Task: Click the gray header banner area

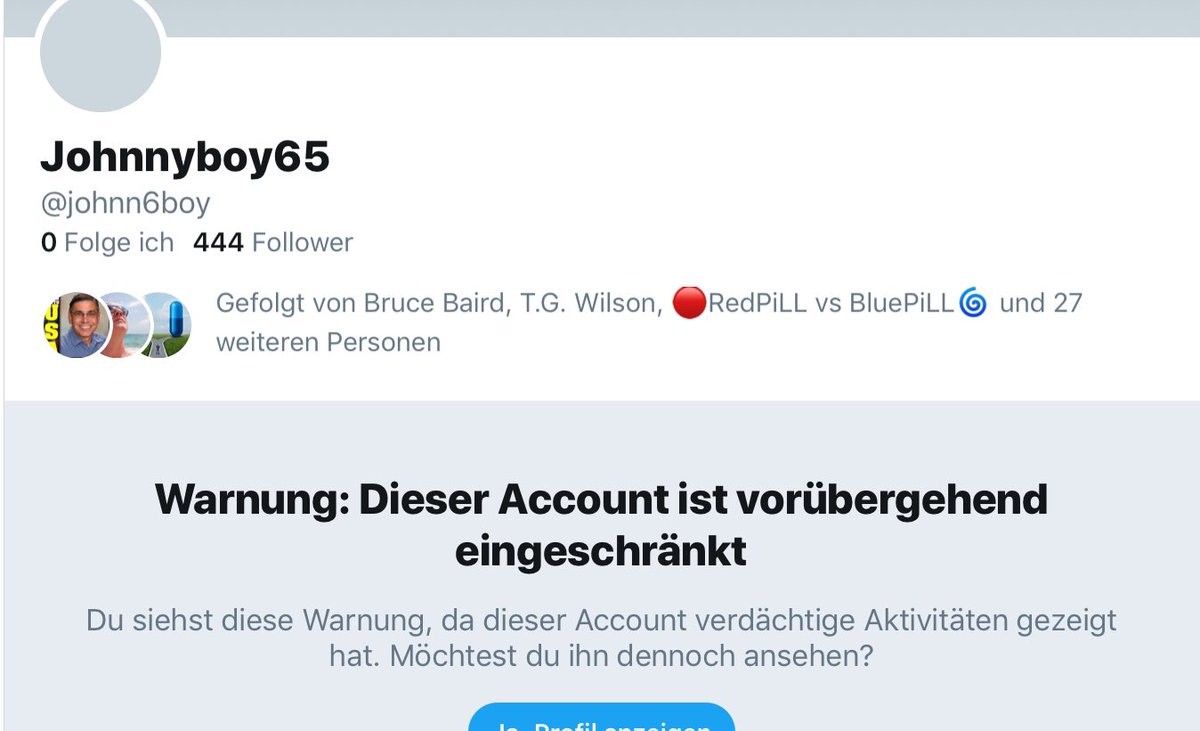Action: coord(680,18)
